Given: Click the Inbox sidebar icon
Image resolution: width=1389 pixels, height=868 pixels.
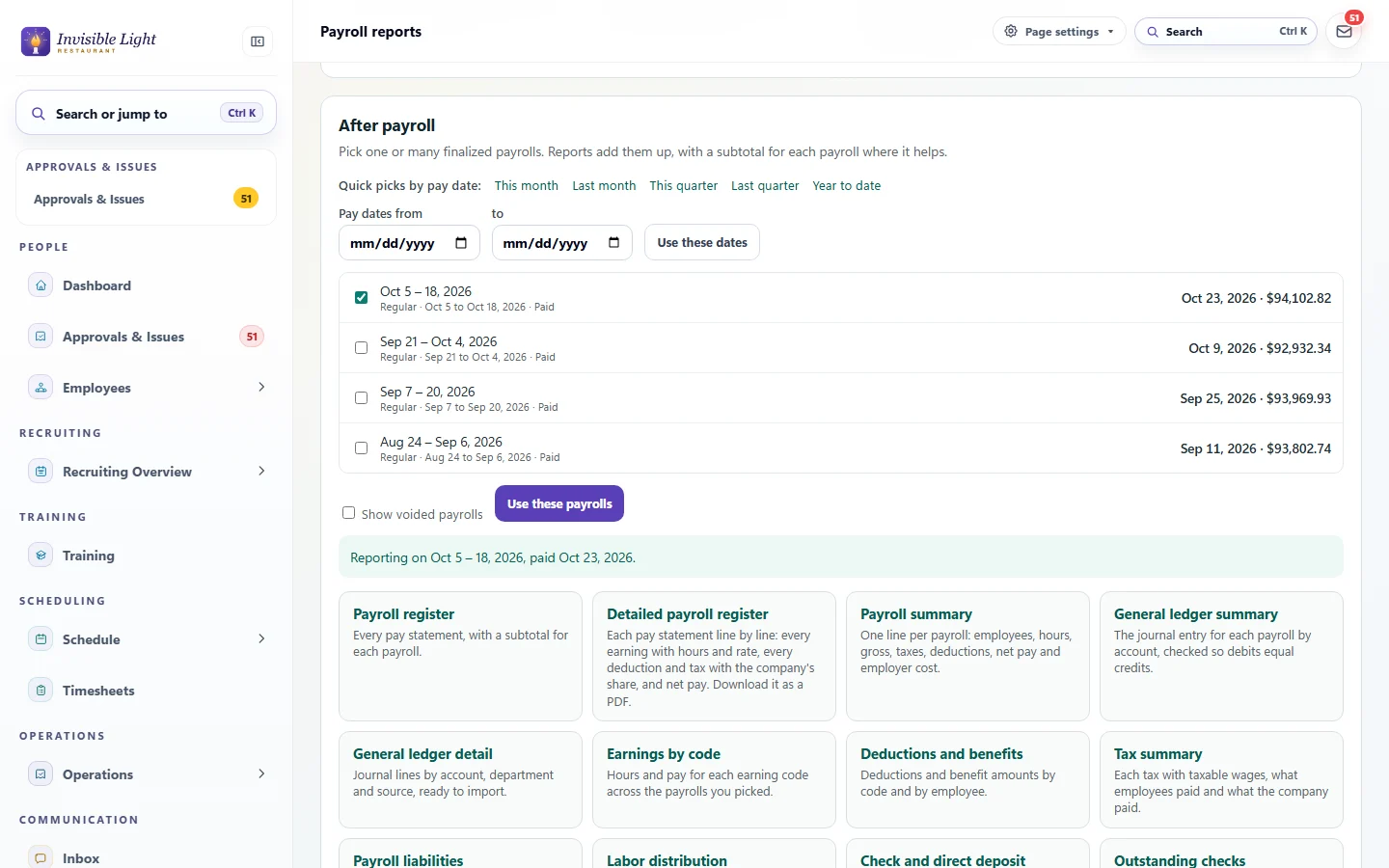Looking at the screenshot, I should [x=41, y=857].
